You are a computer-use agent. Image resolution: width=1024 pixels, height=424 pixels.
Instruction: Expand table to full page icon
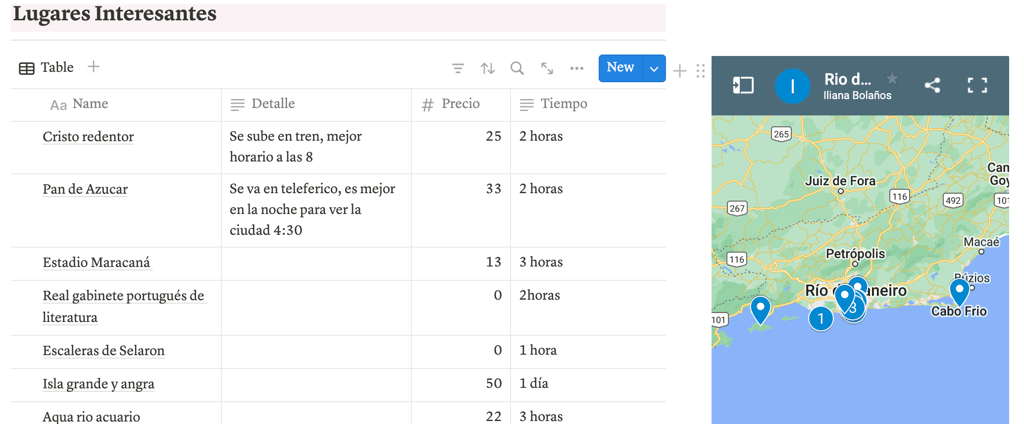tap(547, 68)
